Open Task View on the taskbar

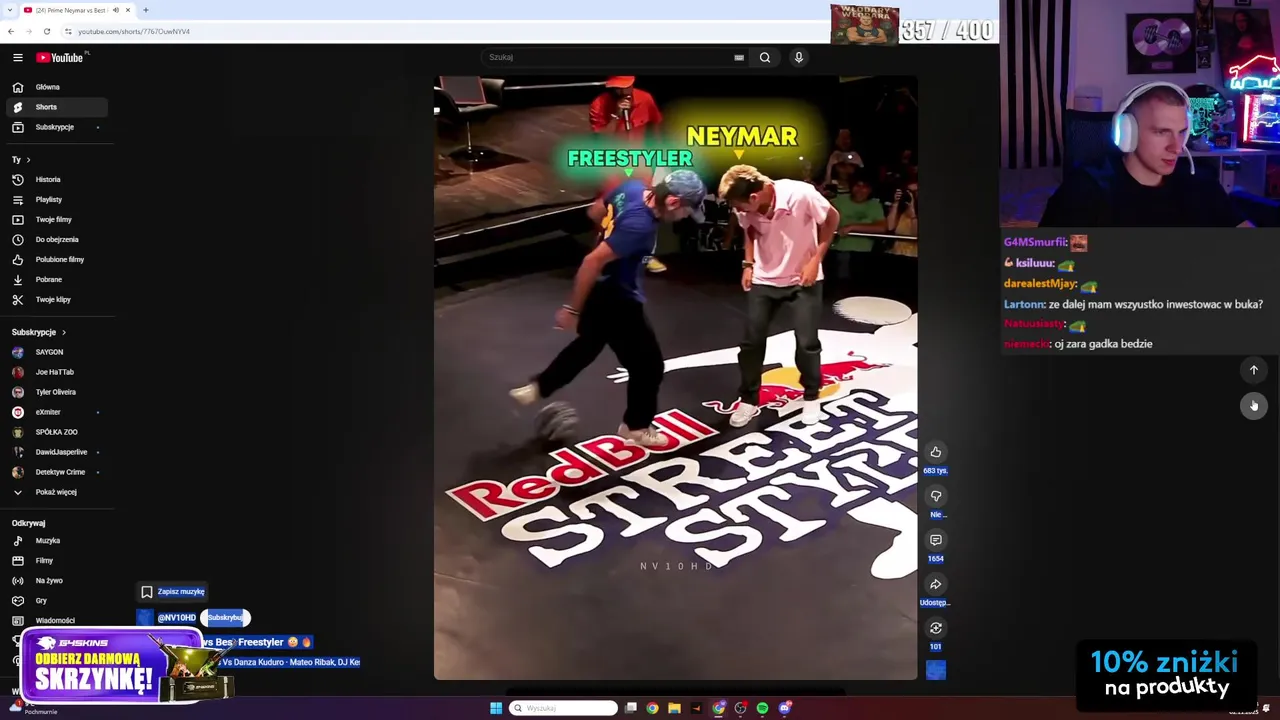631,708
